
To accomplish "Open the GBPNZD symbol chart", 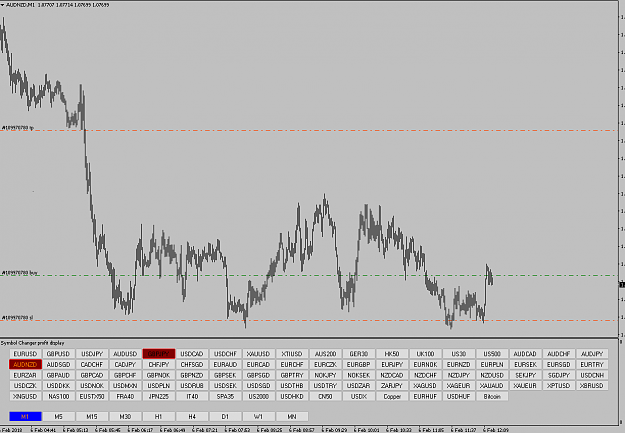I will pos(192,375).
